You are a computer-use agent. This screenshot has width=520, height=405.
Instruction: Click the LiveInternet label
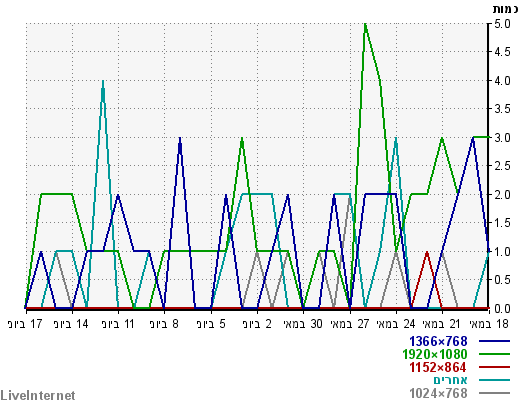38,396
